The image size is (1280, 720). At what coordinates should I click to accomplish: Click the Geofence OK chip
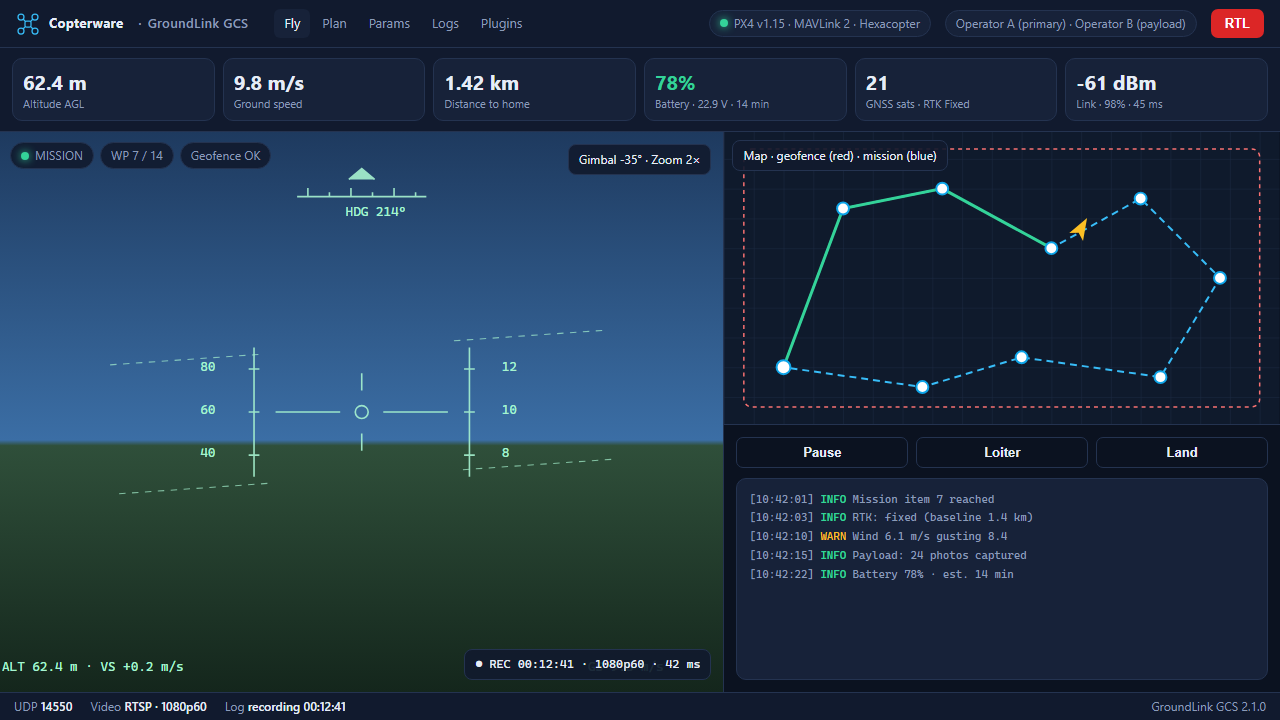coord(225,156)
